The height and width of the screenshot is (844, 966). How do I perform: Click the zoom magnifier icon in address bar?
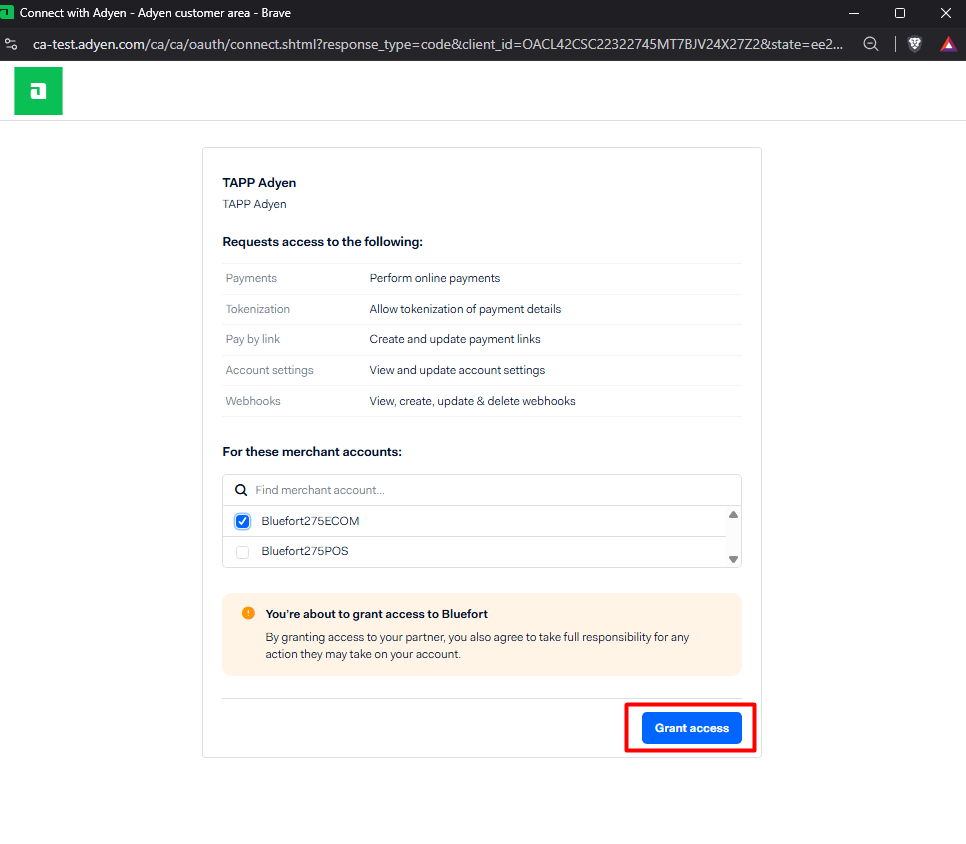tap(871, 44)
